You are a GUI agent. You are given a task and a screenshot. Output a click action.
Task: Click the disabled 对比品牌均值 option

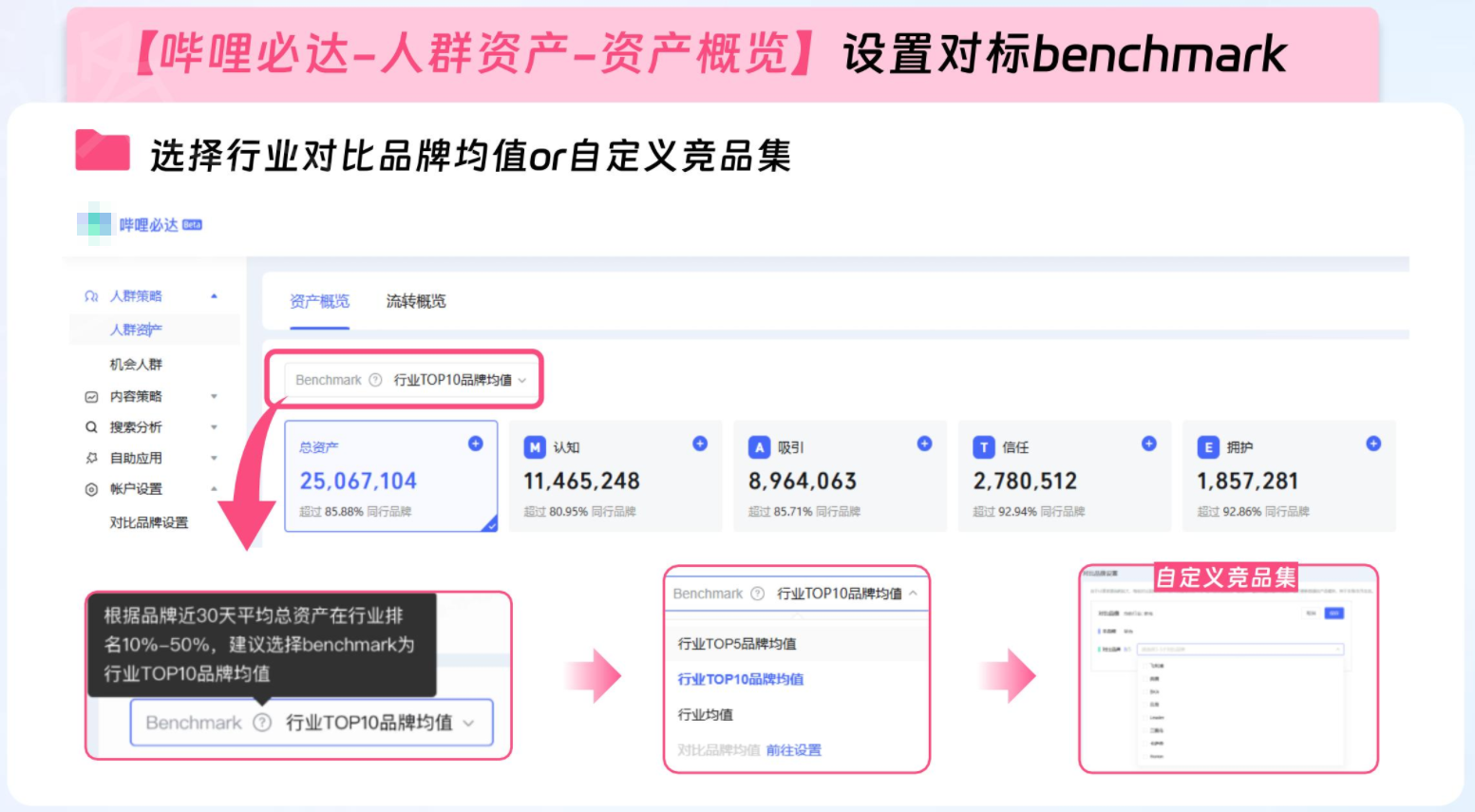click(x=719, y=750)
